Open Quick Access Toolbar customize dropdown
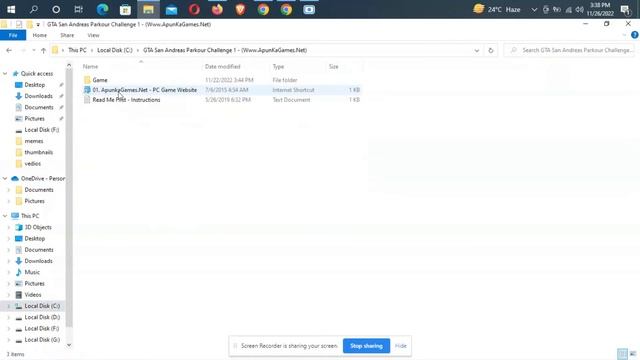Screen dimensions: 640x360 [38, 24]
